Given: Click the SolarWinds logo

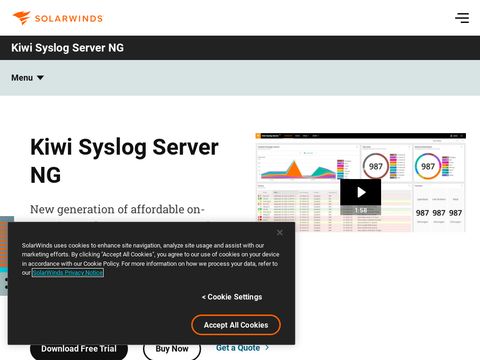Looking at the screenshot, I should 58,18.
